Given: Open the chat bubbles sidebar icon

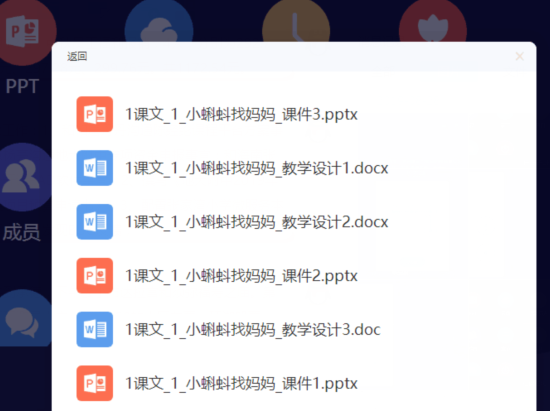Looking at the screenshot, I should coord(23,321).
